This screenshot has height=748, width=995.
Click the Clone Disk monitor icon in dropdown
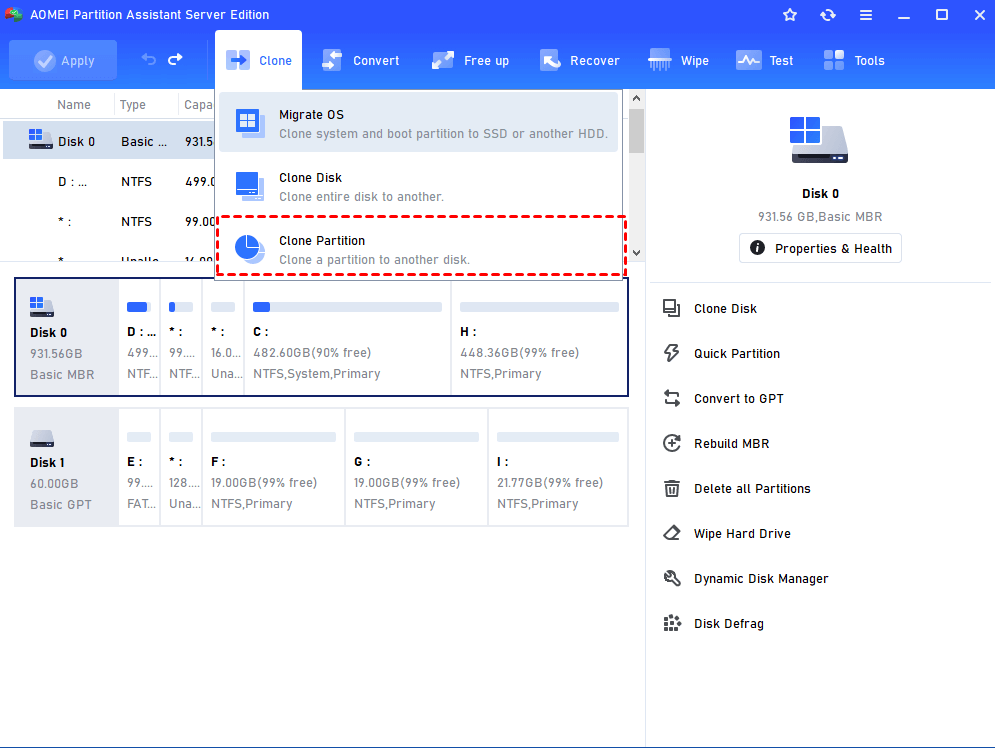click(249, 186)
